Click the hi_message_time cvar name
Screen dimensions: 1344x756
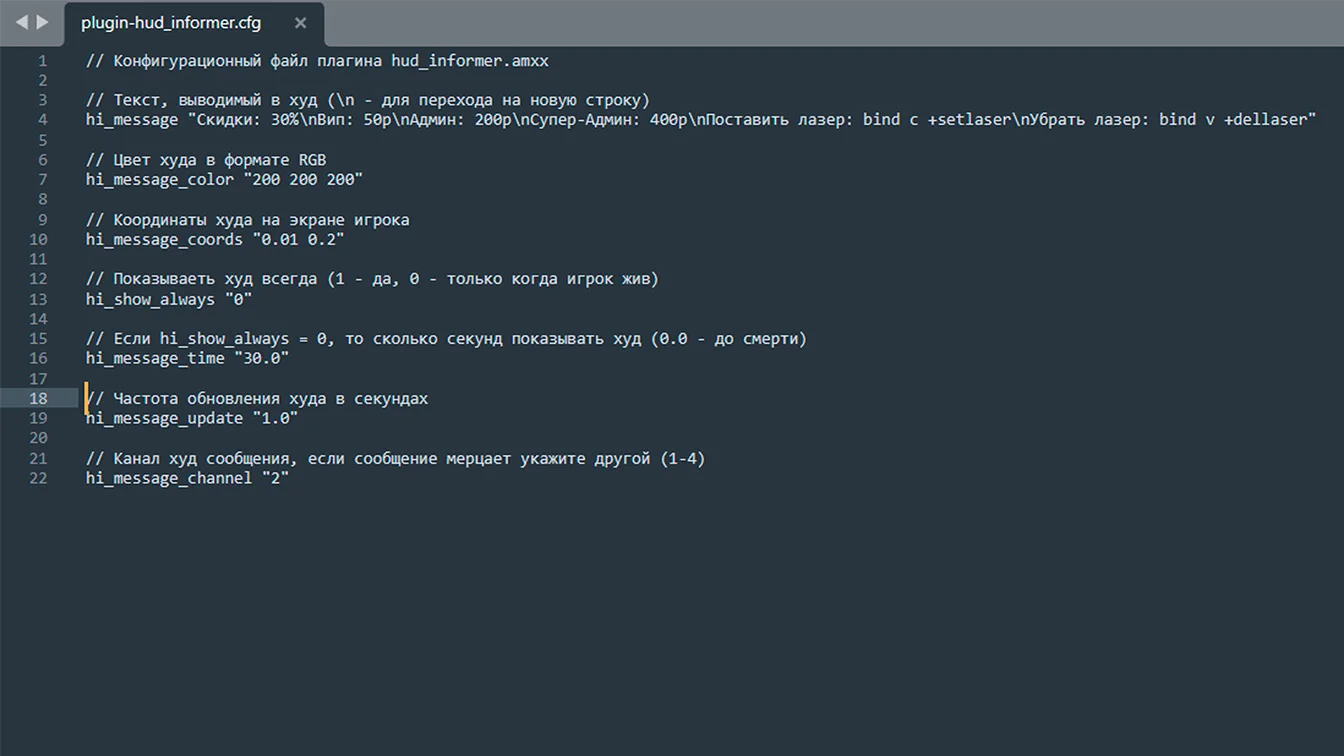point(155,359)
